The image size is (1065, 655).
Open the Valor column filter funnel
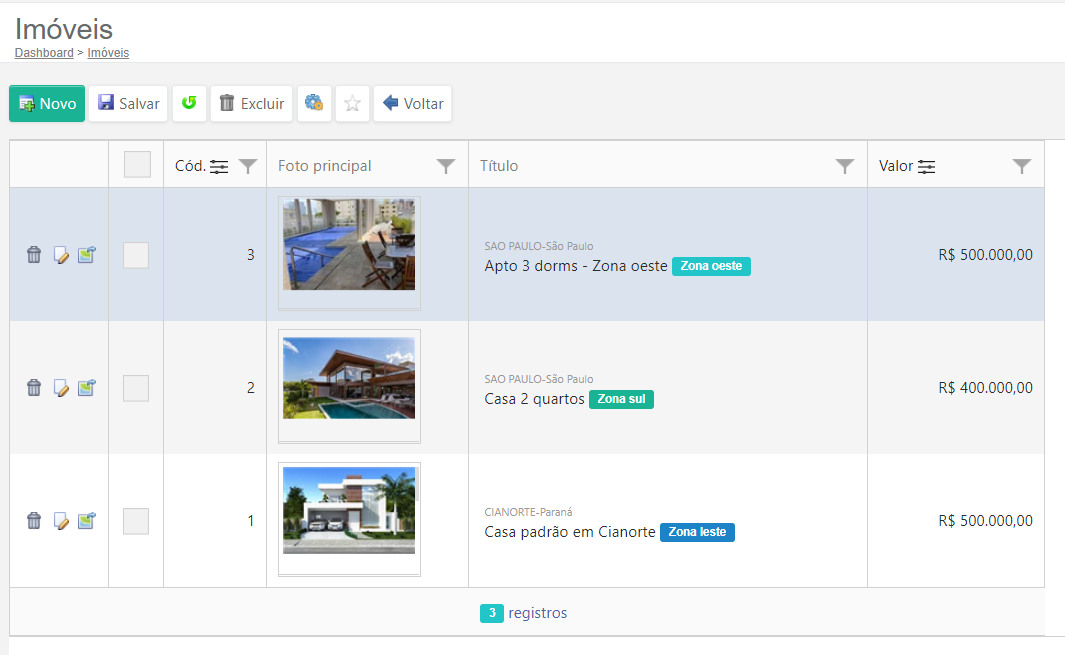click(x=1021, y=166)
